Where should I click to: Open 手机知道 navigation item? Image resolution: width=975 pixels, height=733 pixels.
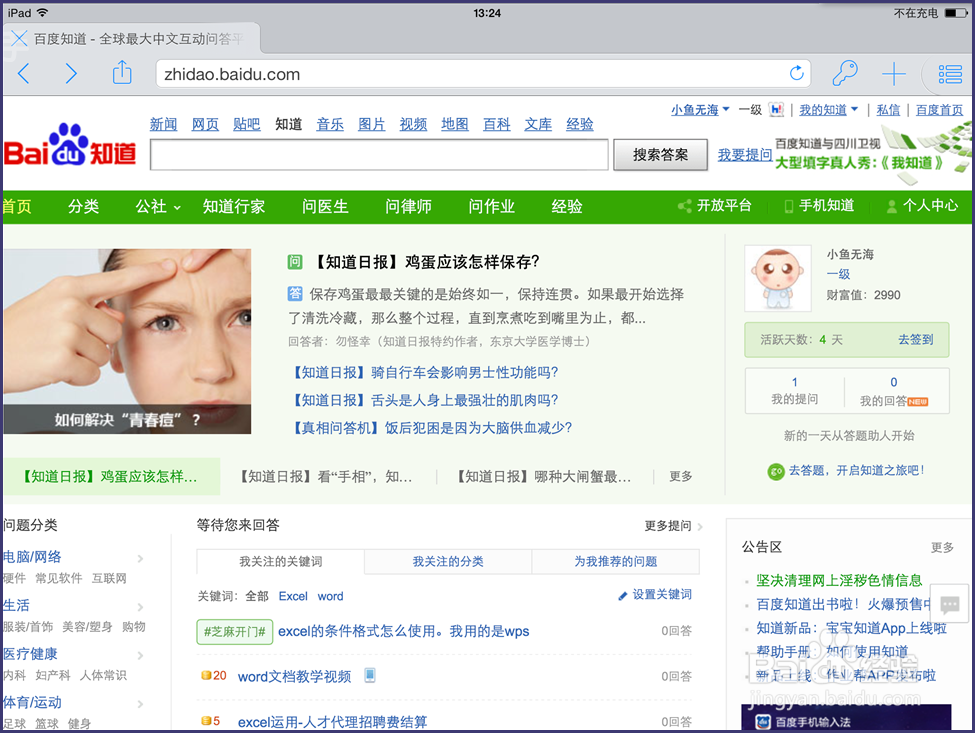click(x=819, y=206)
